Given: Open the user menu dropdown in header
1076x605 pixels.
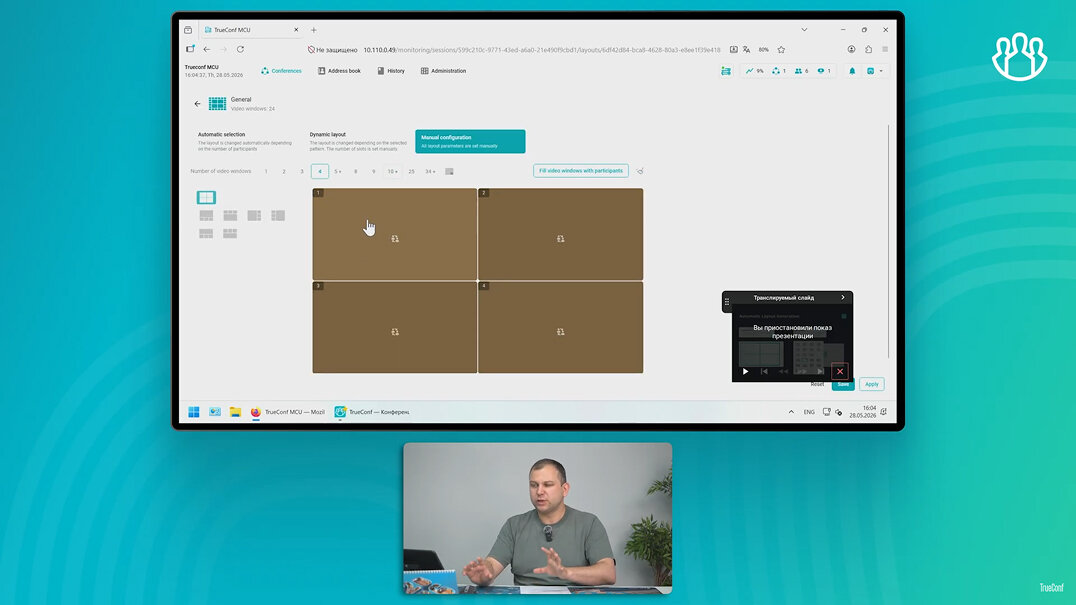Looking at the screenshot, I should coord(874,71).
